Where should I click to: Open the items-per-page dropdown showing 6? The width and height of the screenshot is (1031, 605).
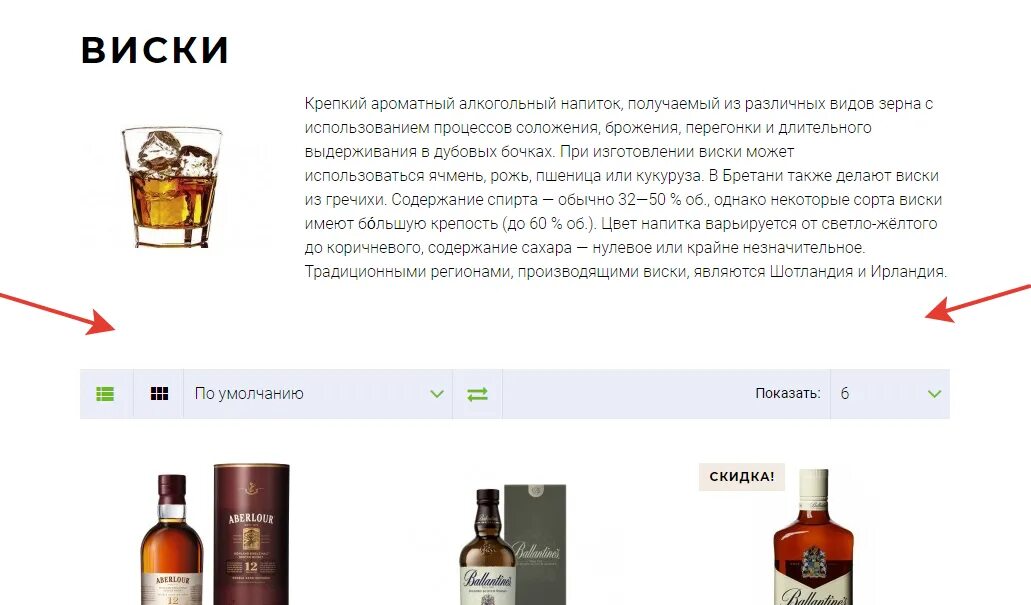point(890,393)
